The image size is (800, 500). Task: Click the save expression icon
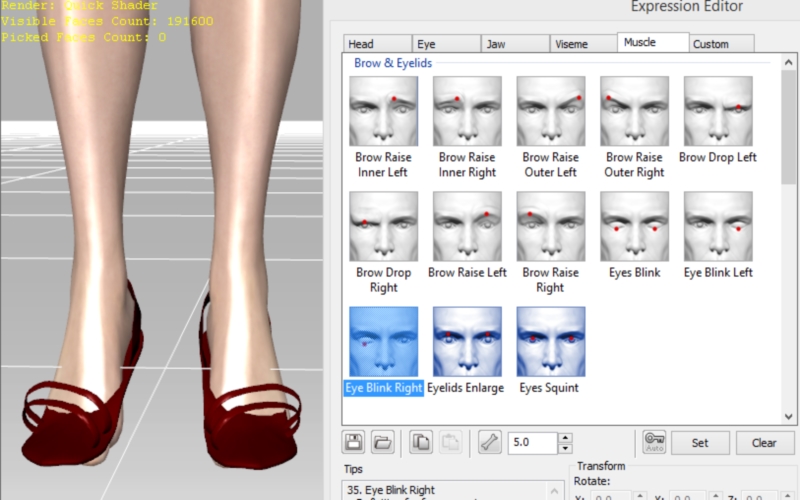353,442
